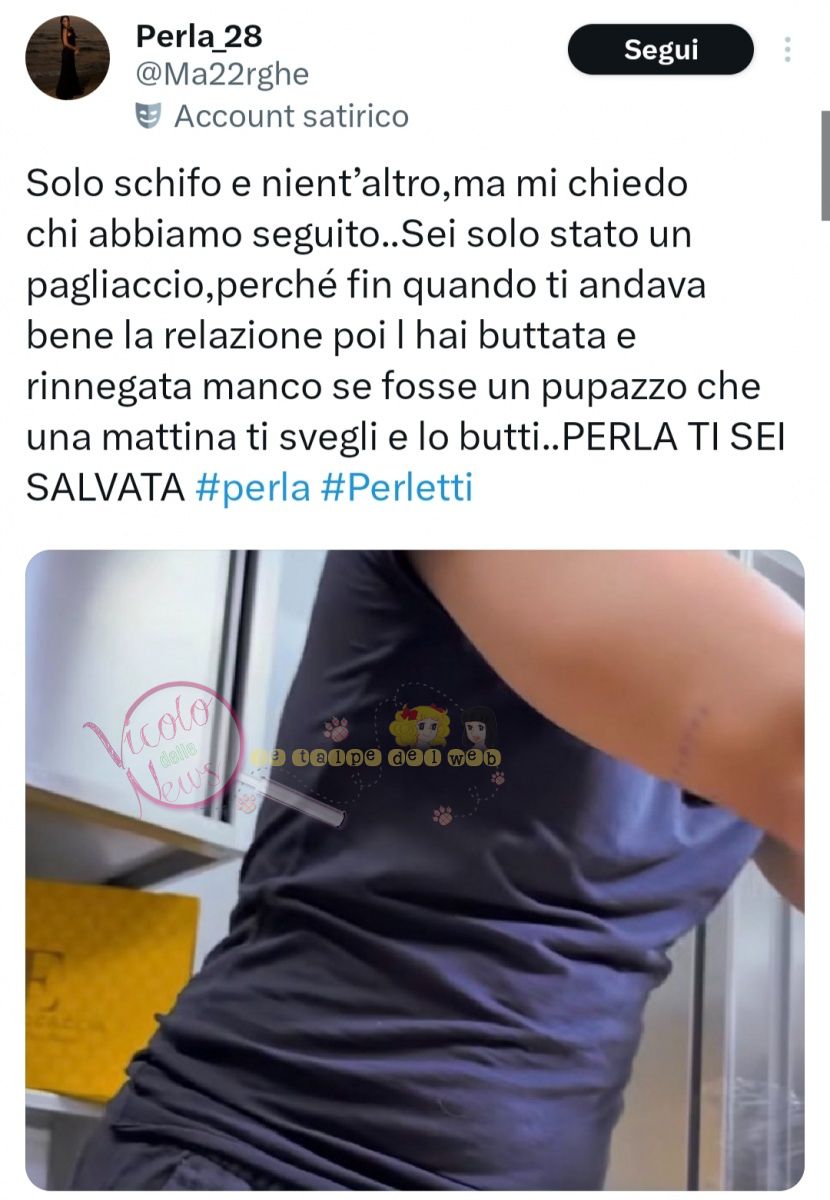Click the pink paw print above the watermark
830x1200 pixels.
click(335, 727)
